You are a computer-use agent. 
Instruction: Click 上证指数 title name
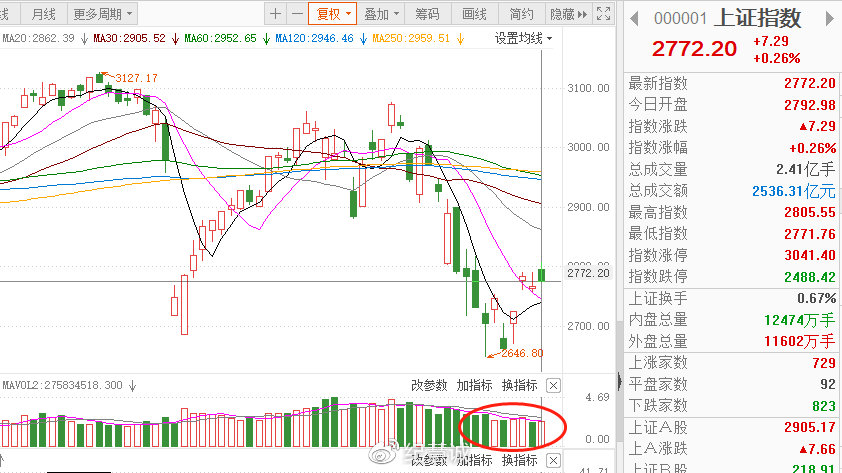758,19
